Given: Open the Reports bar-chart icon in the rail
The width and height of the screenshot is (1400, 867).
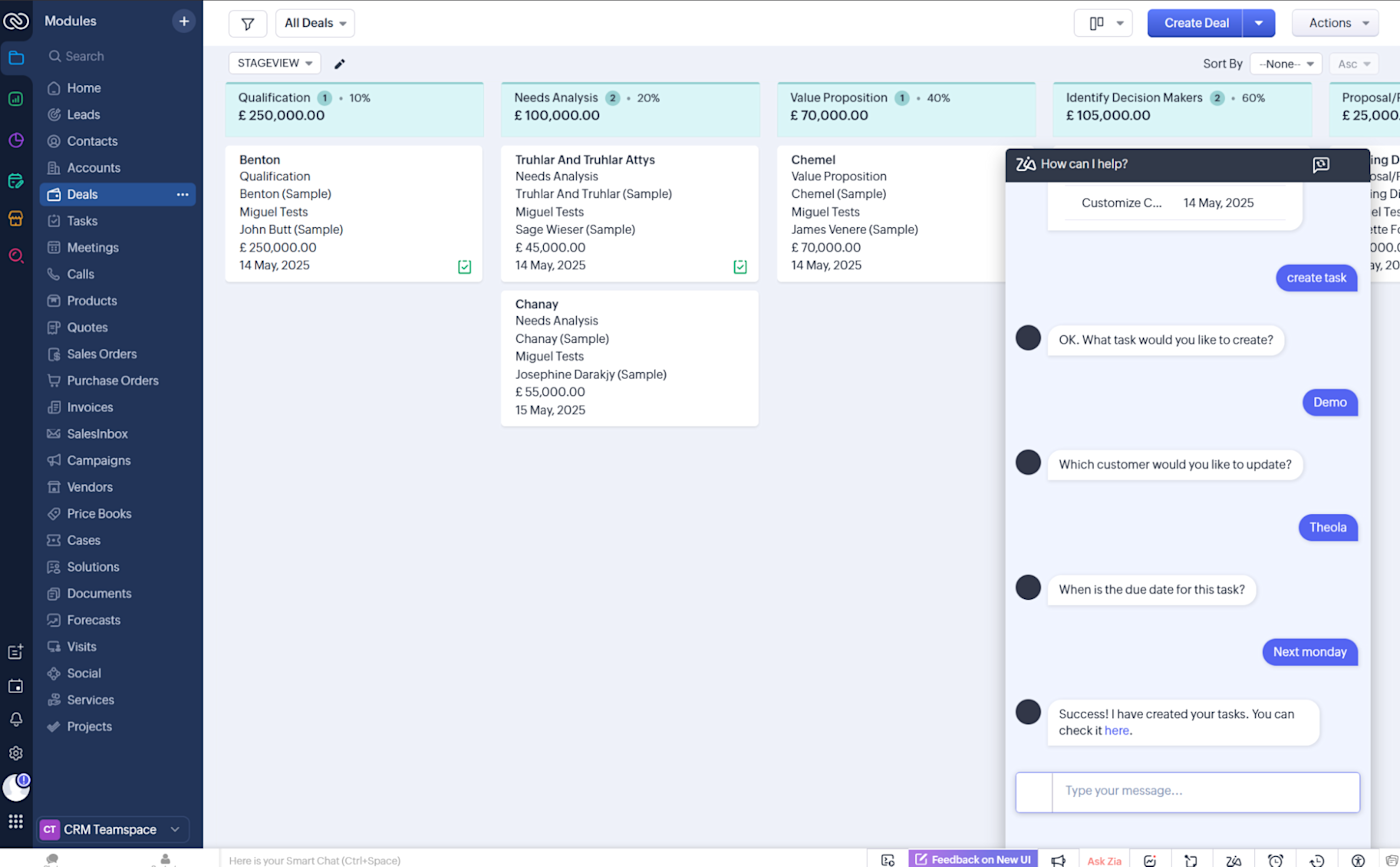Looking at the screenshot, I should click(x=16, y=99).
